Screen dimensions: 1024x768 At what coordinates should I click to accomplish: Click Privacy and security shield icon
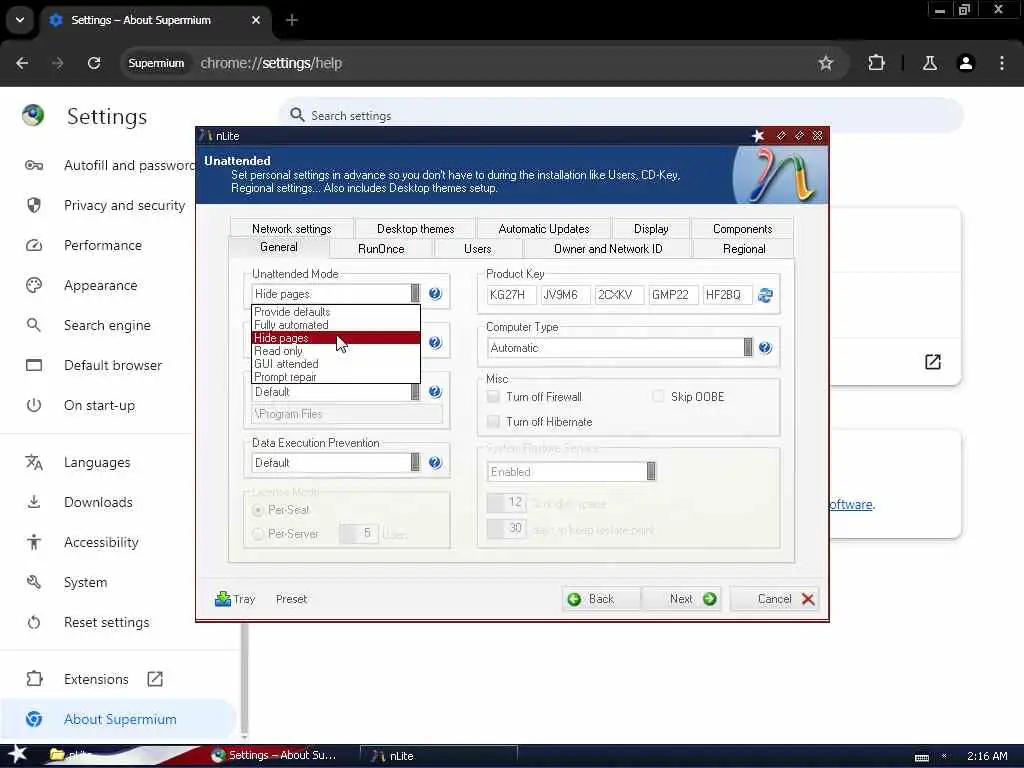click(x=34, y=205)
